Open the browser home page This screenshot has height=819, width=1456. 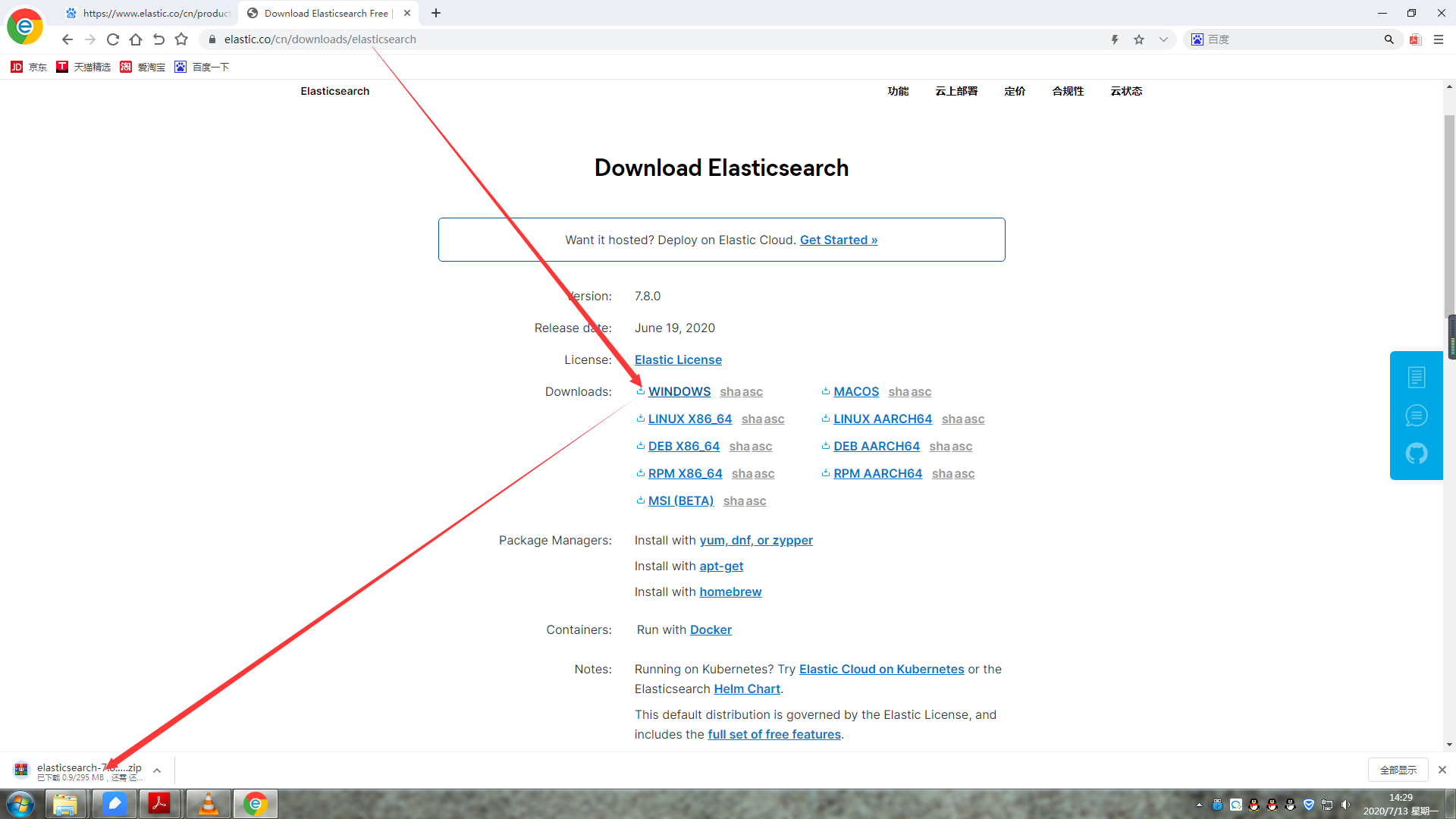tap(136, 39)
